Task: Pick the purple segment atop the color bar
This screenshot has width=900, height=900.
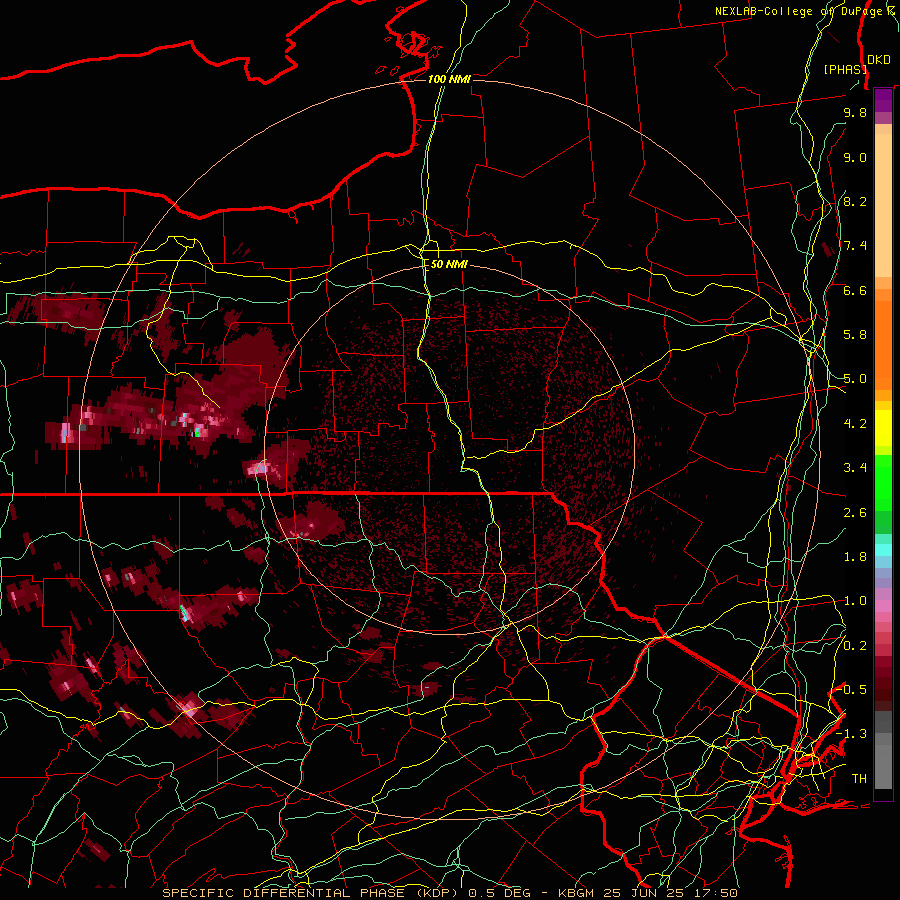Action: tap(883, 101)
